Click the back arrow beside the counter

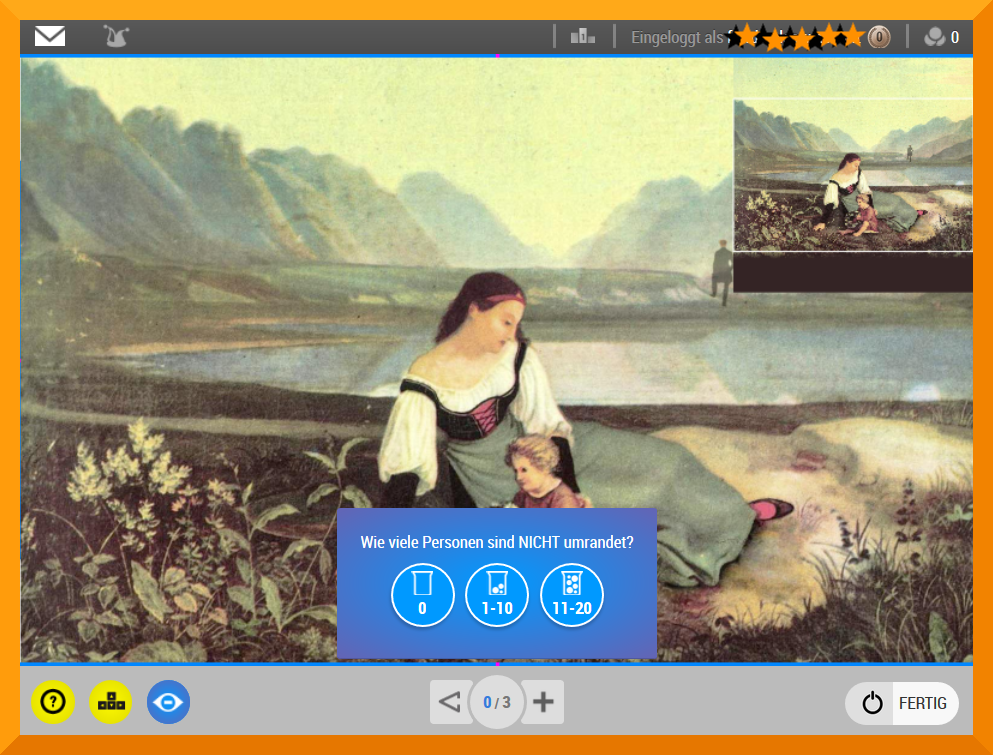[450, 702]
